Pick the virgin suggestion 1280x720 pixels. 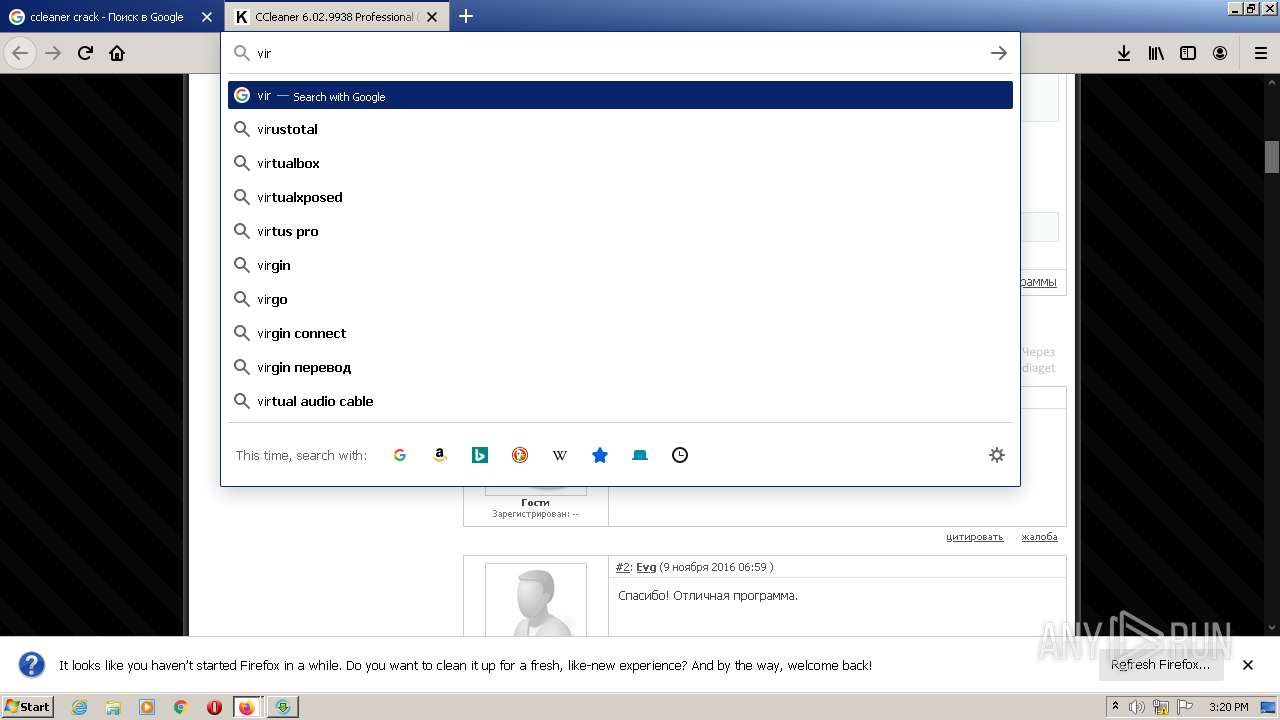[x=620, y=265]
